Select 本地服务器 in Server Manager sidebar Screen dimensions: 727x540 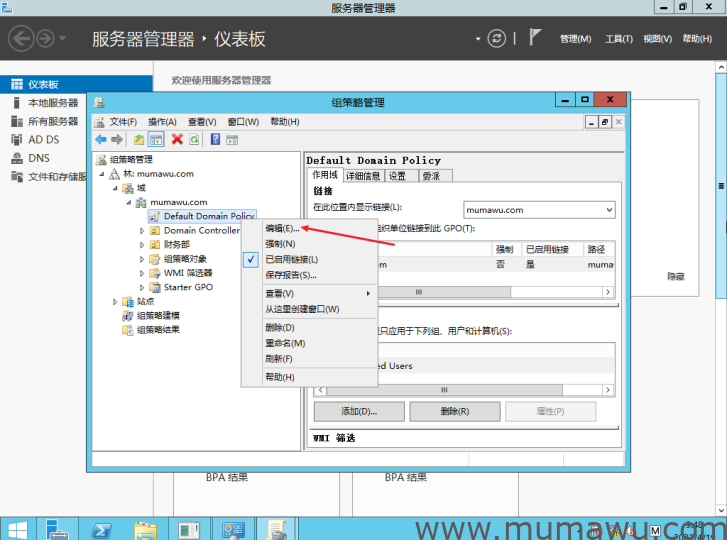(53, 103)
